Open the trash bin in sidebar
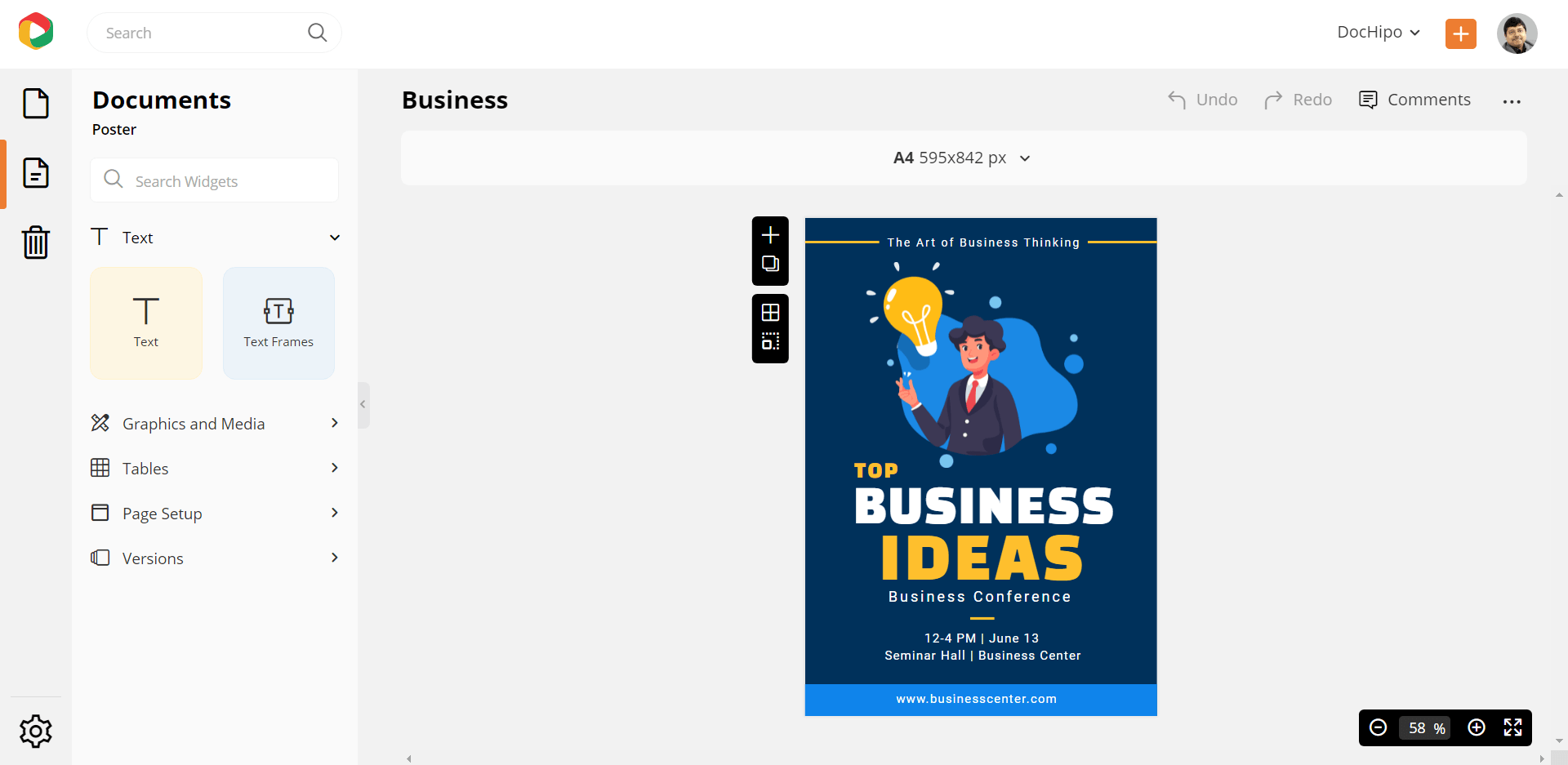The width and height of the screenshot is (1568, 765). (x=36, y=242)
